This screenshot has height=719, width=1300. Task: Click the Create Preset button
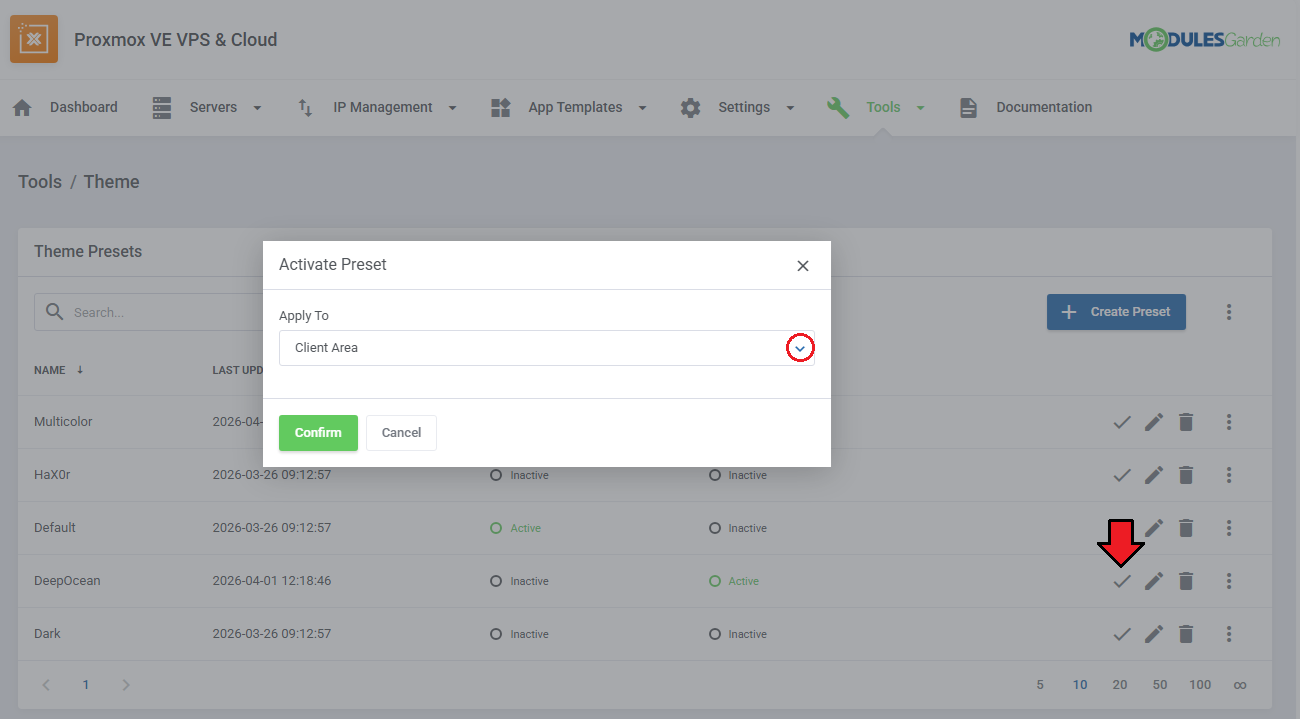pyautogui.click(x=1115, y=312)
